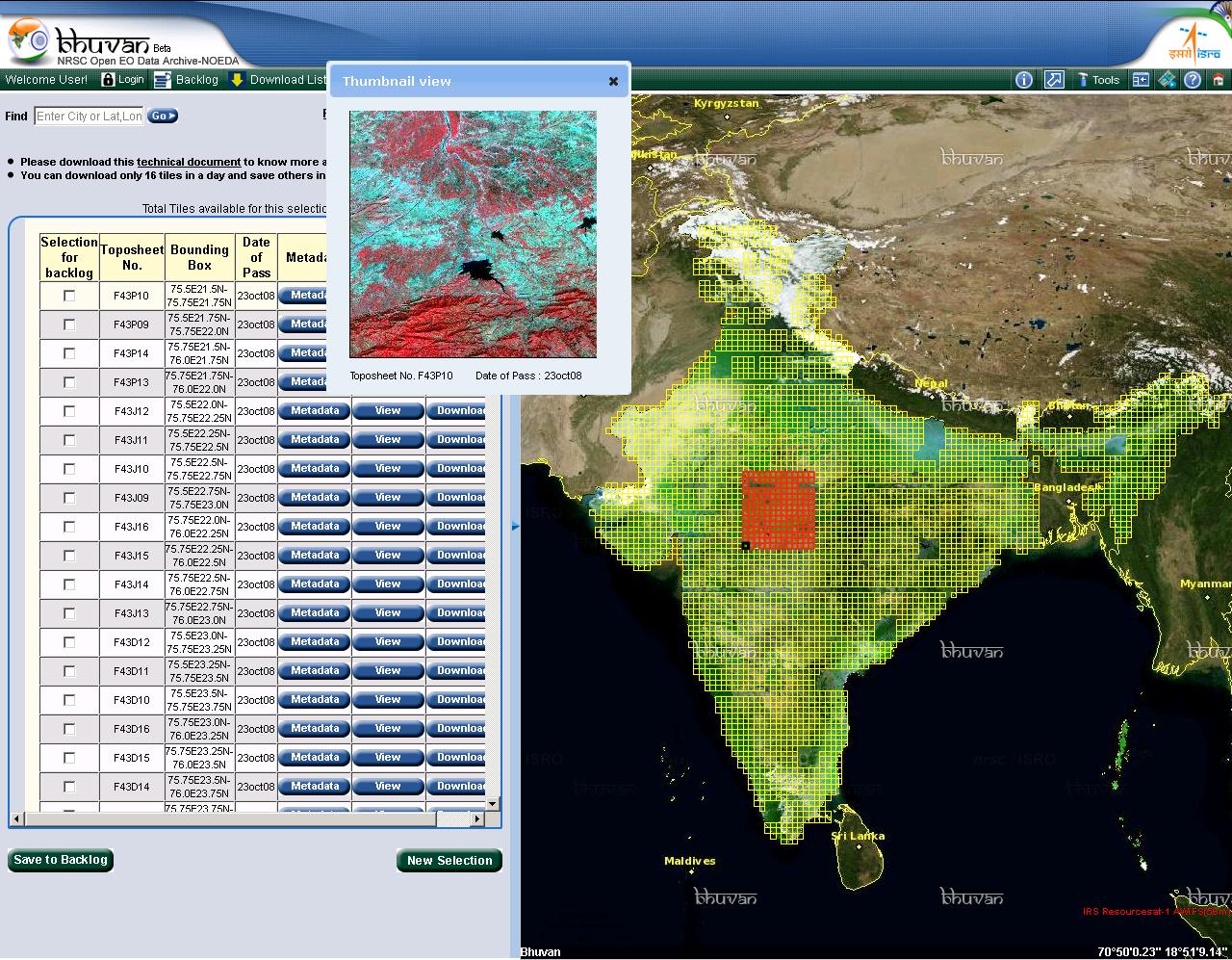The width and height of the screenshot is (1232, 960).
Task: Open Metadata for toposheet F43D14
Action: [x=314, y=787]
